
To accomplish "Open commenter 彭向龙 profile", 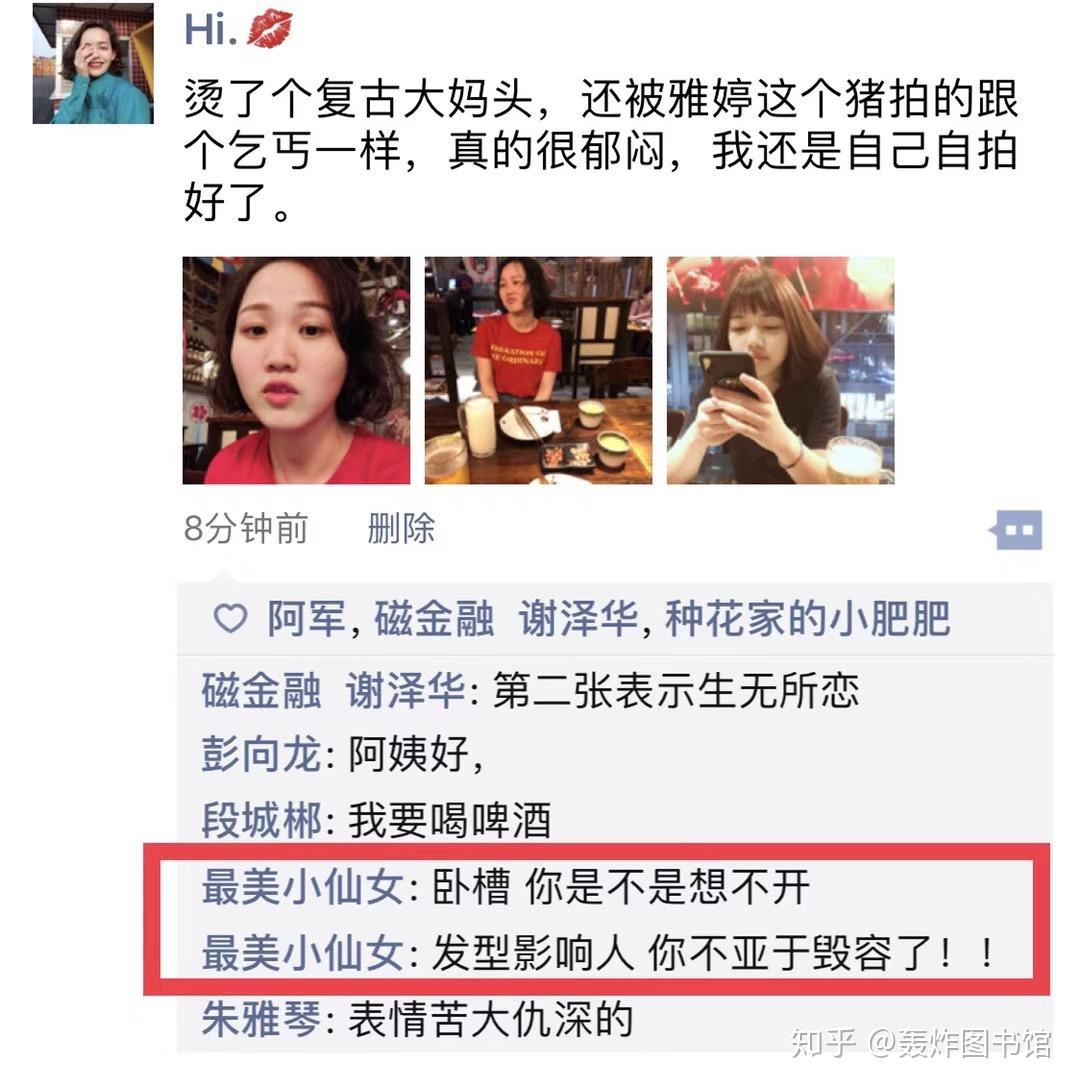I will tap(261, 754).
